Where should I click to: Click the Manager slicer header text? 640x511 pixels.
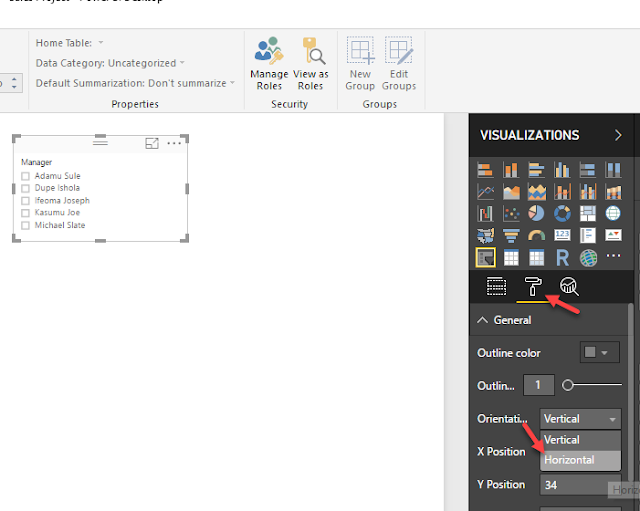(x=37, y=162)
